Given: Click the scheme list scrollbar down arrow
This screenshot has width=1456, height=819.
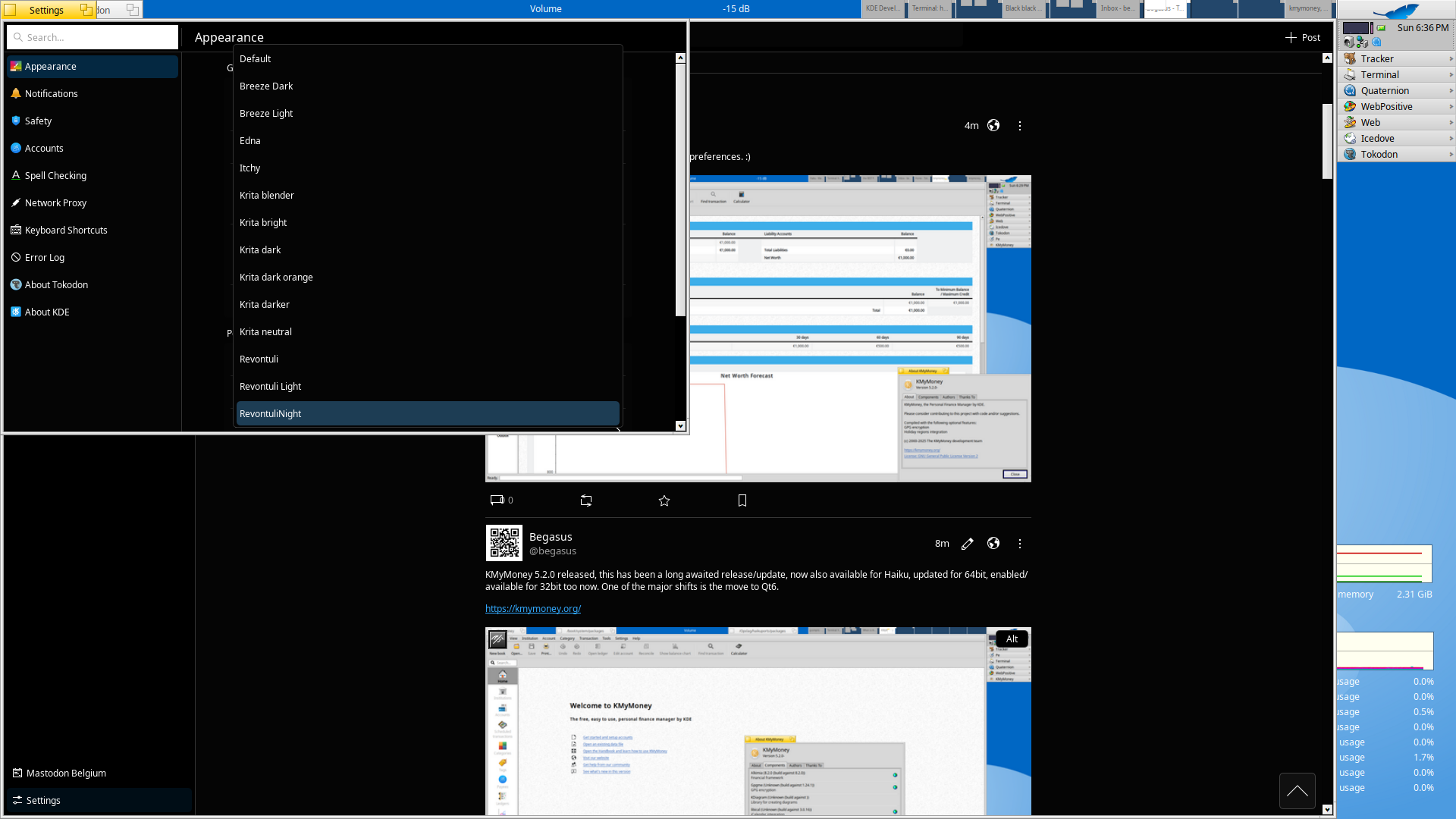Looking at the screenshot, I should pyautogui.click(x=680, y=426).
